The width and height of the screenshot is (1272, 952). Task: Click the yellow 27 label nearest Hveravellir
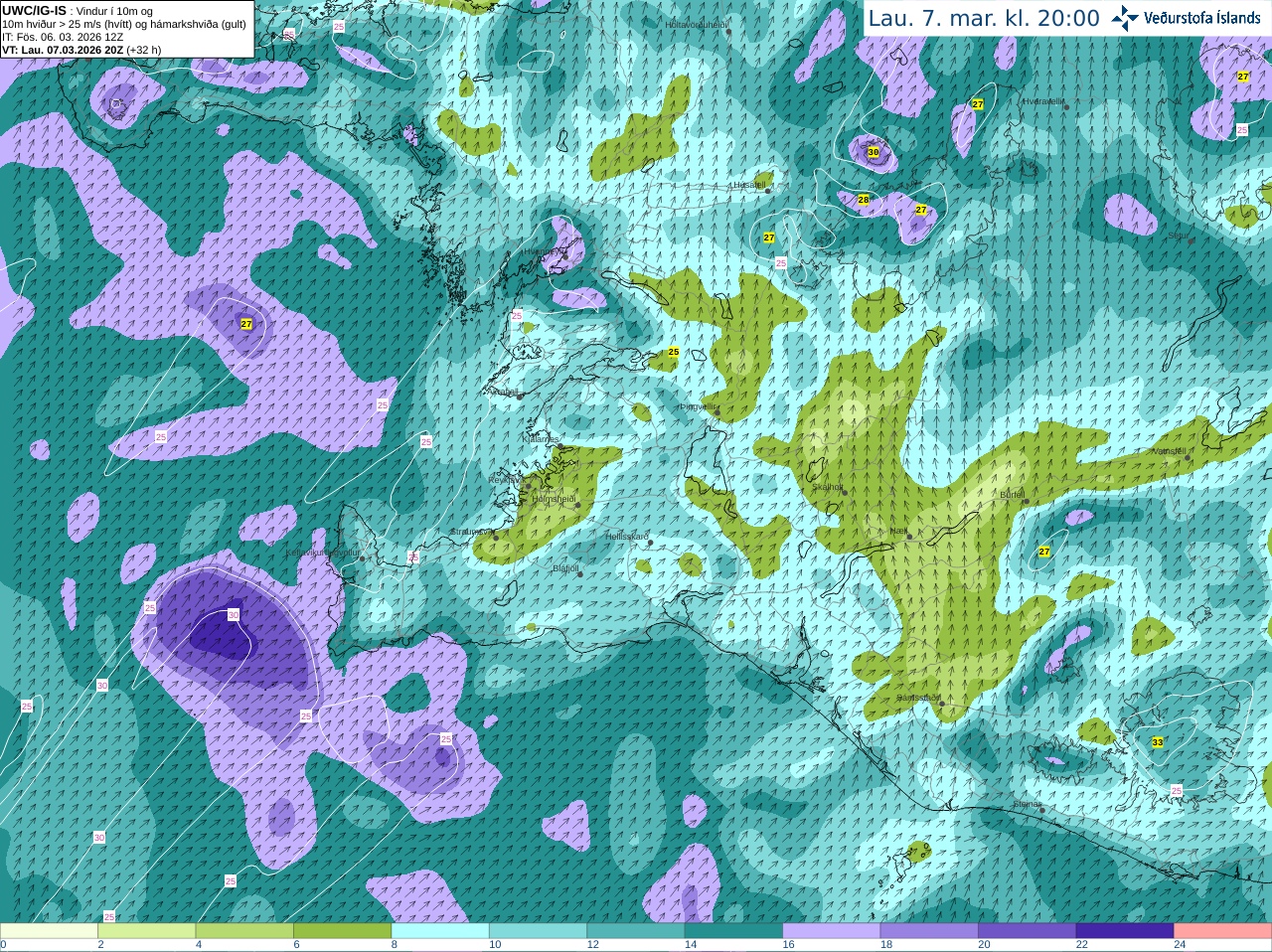(x=978, y=104)
